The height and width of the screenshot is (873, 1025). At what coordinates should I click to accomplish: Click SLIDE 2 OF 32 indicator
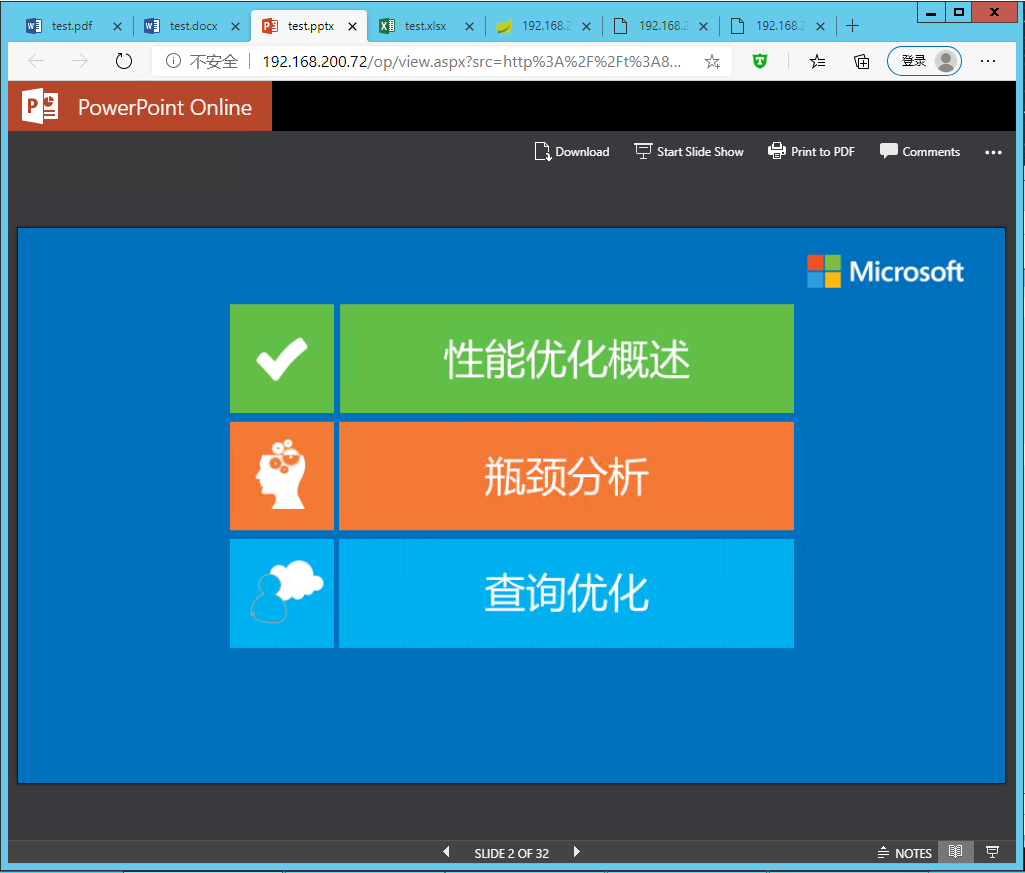point(511,853)
